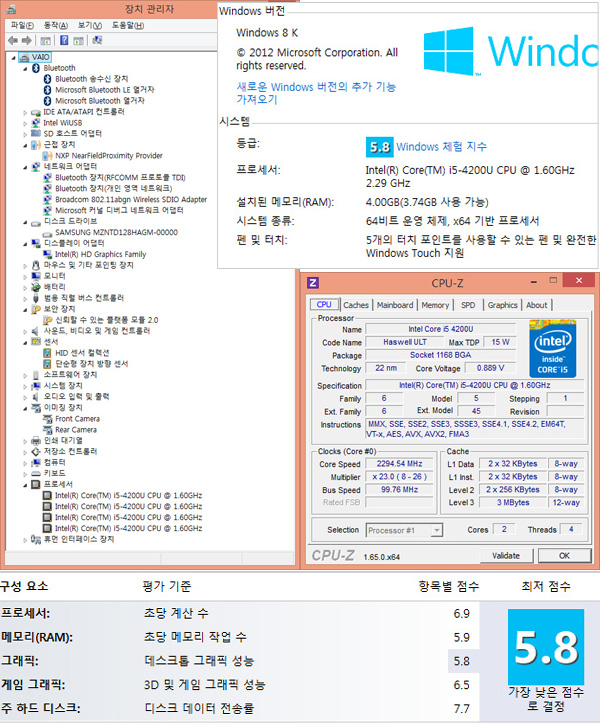Collapse the 프로세서 category
Screen dimensions: 600x727
(25, 485)
